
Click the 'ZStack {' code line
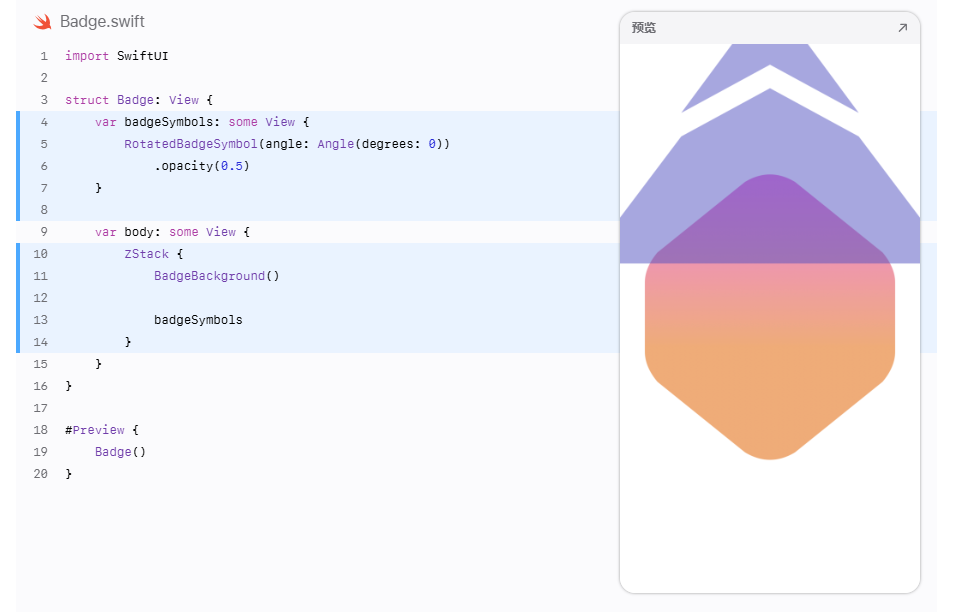click(x=153, y=254)
